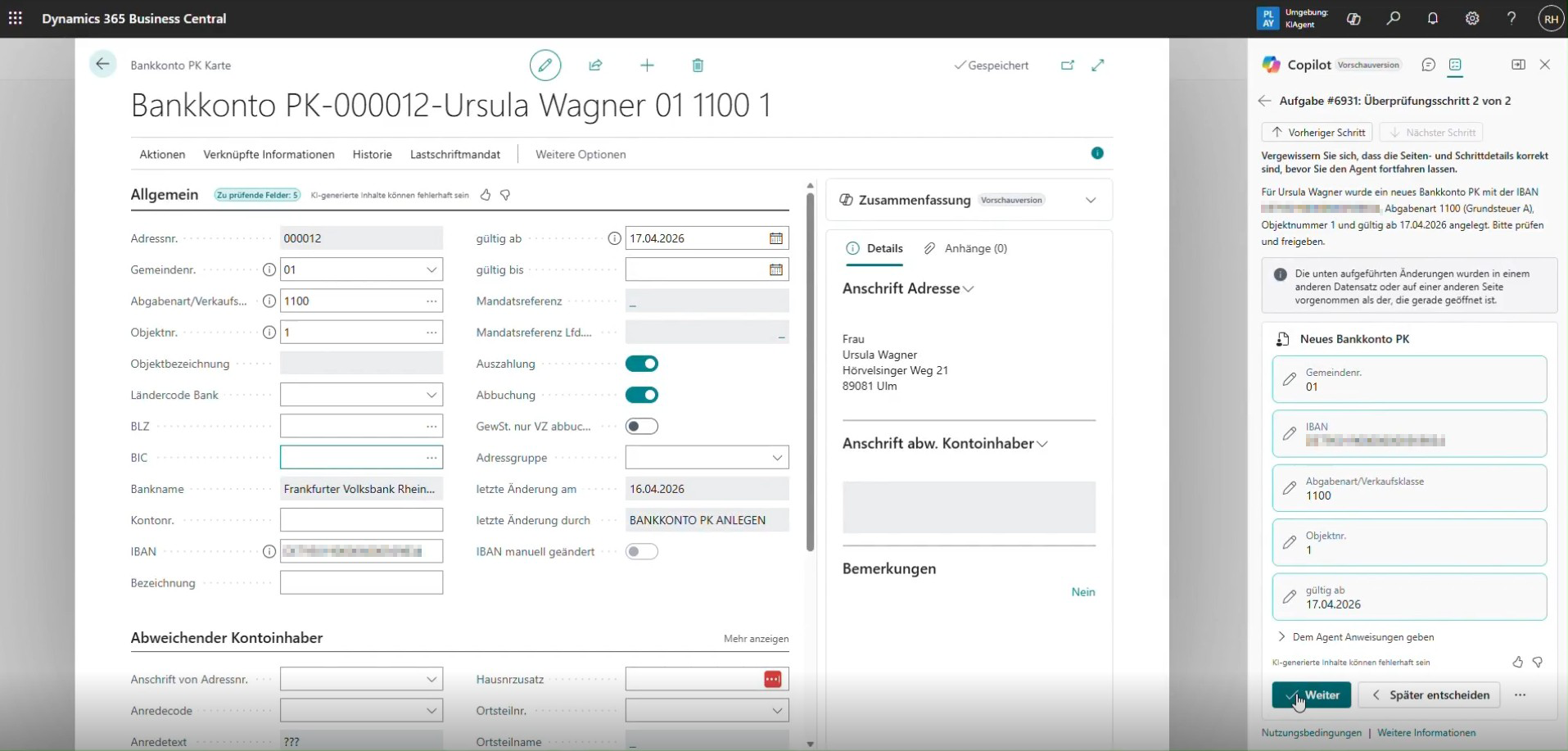Delete the record with trash icon
Image resolution: width=1568 pixels, height=751 pixels.
pos(698,66)
